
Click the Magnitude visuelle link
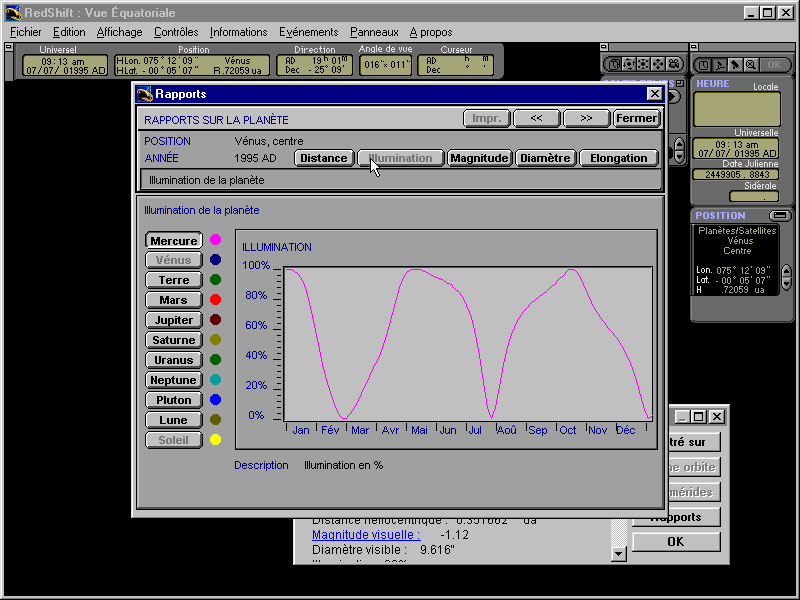[366, 535]
